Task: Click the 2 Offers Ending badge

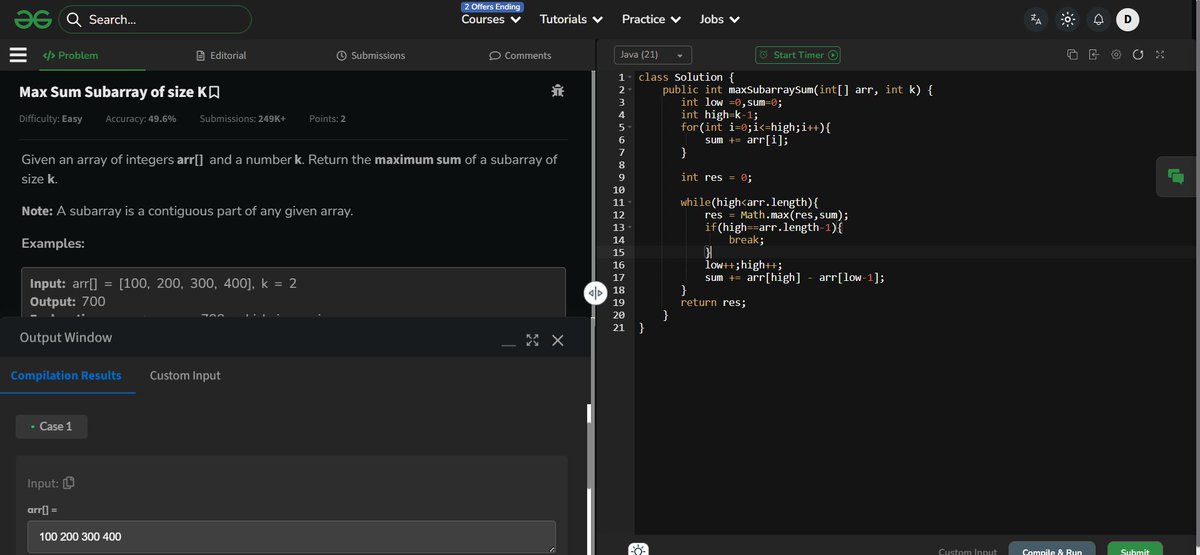Action: point(492,6)
